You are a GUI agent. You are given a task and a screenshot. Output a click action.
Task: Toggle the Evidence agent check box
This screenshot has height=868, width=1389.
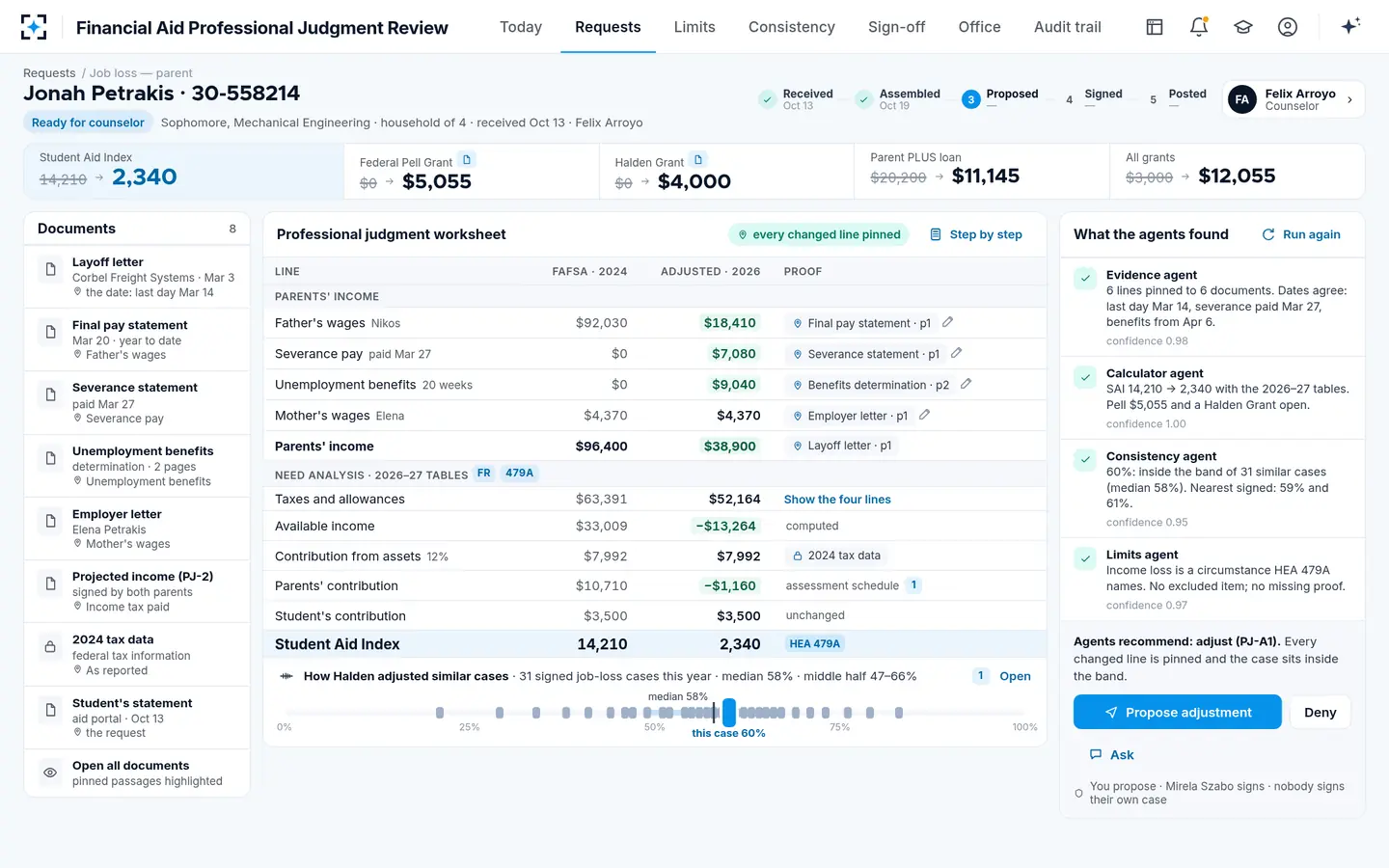click(1085, 279)
